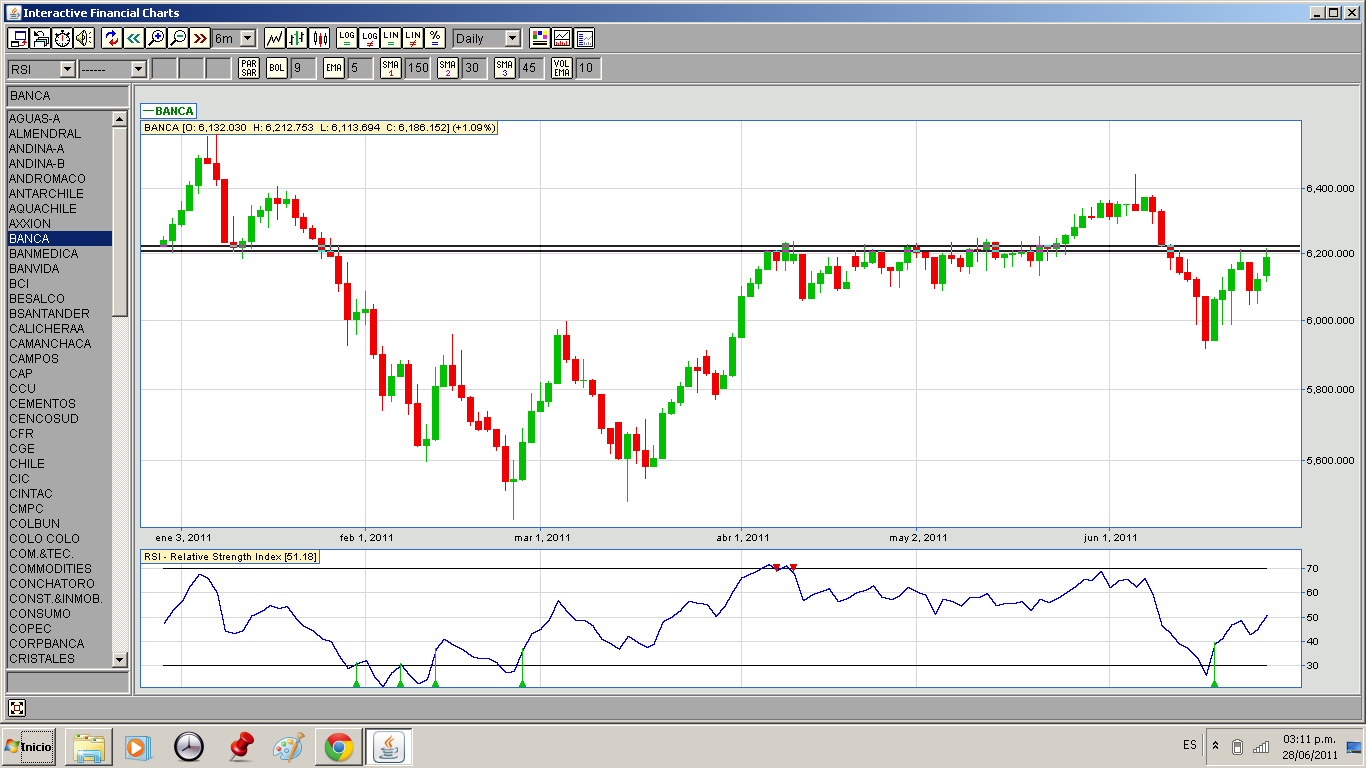Screen dimensions: 1366x768
Task: Click the SMA 2 period field showing 30
Action: [474, 68]
